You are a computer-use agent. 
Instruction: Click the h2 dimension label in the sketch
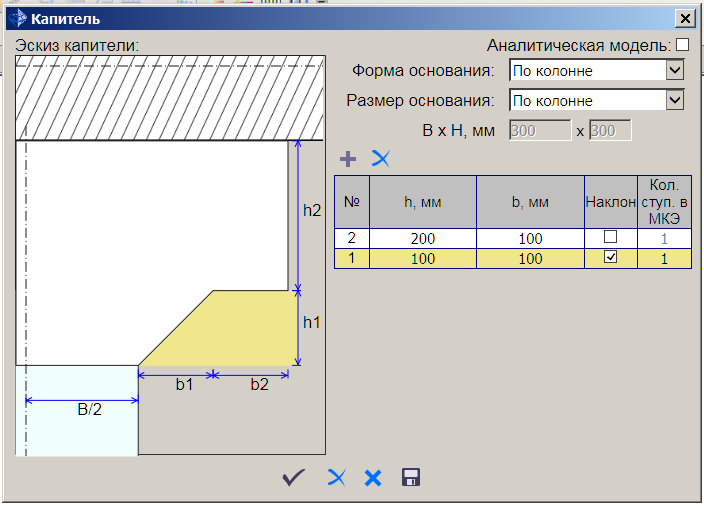312,210
